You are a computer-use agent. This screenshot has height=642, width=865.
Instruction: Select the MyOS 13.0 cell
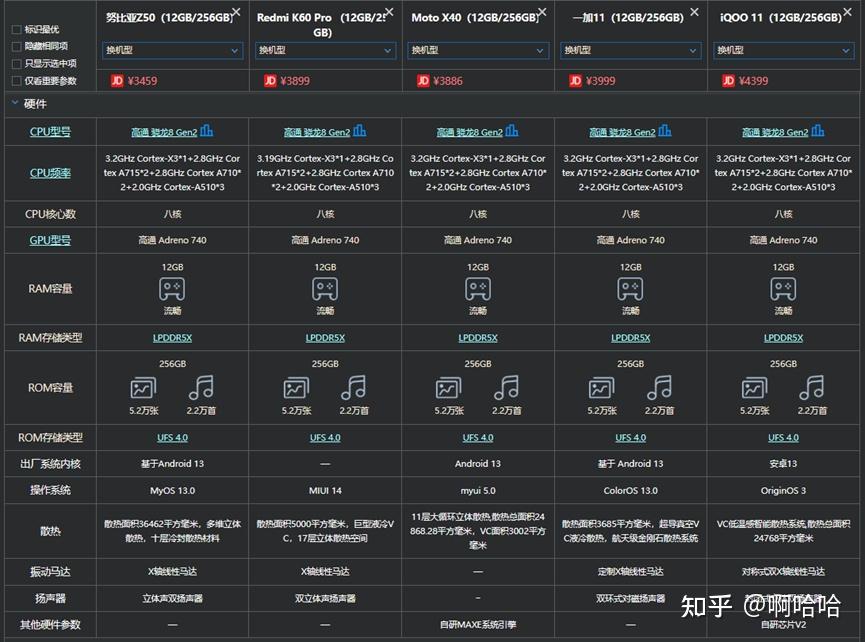click(x=172, y=490)
